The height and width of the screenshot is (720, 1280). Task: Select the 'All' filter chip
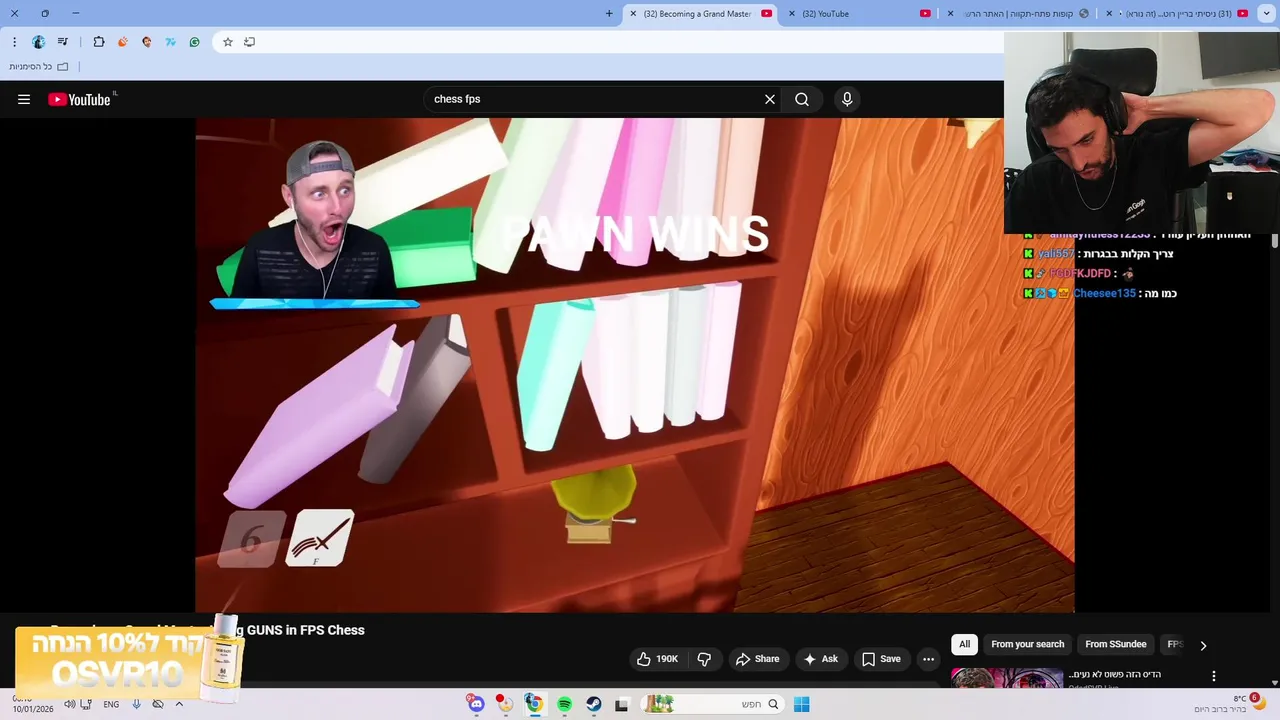pyautogui.click(x=964, y=644)
